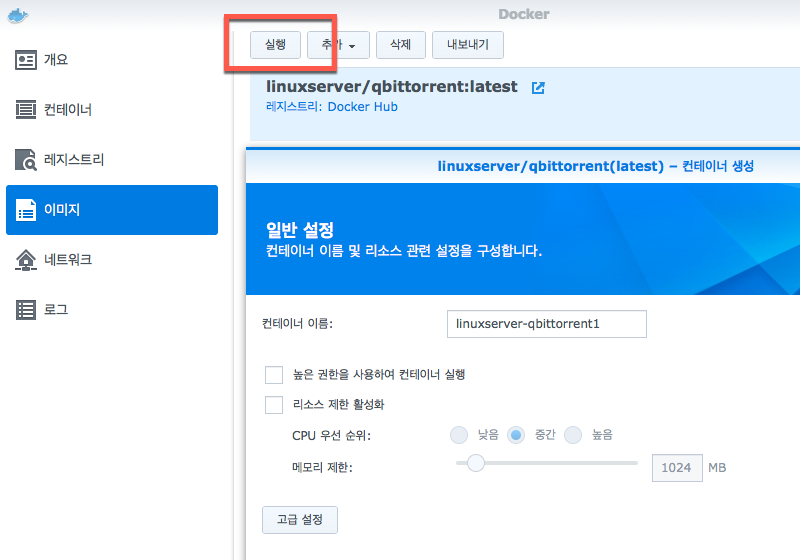
Task: Click the 메모리 제한 slider handle
Action: (x=476, y=463)
